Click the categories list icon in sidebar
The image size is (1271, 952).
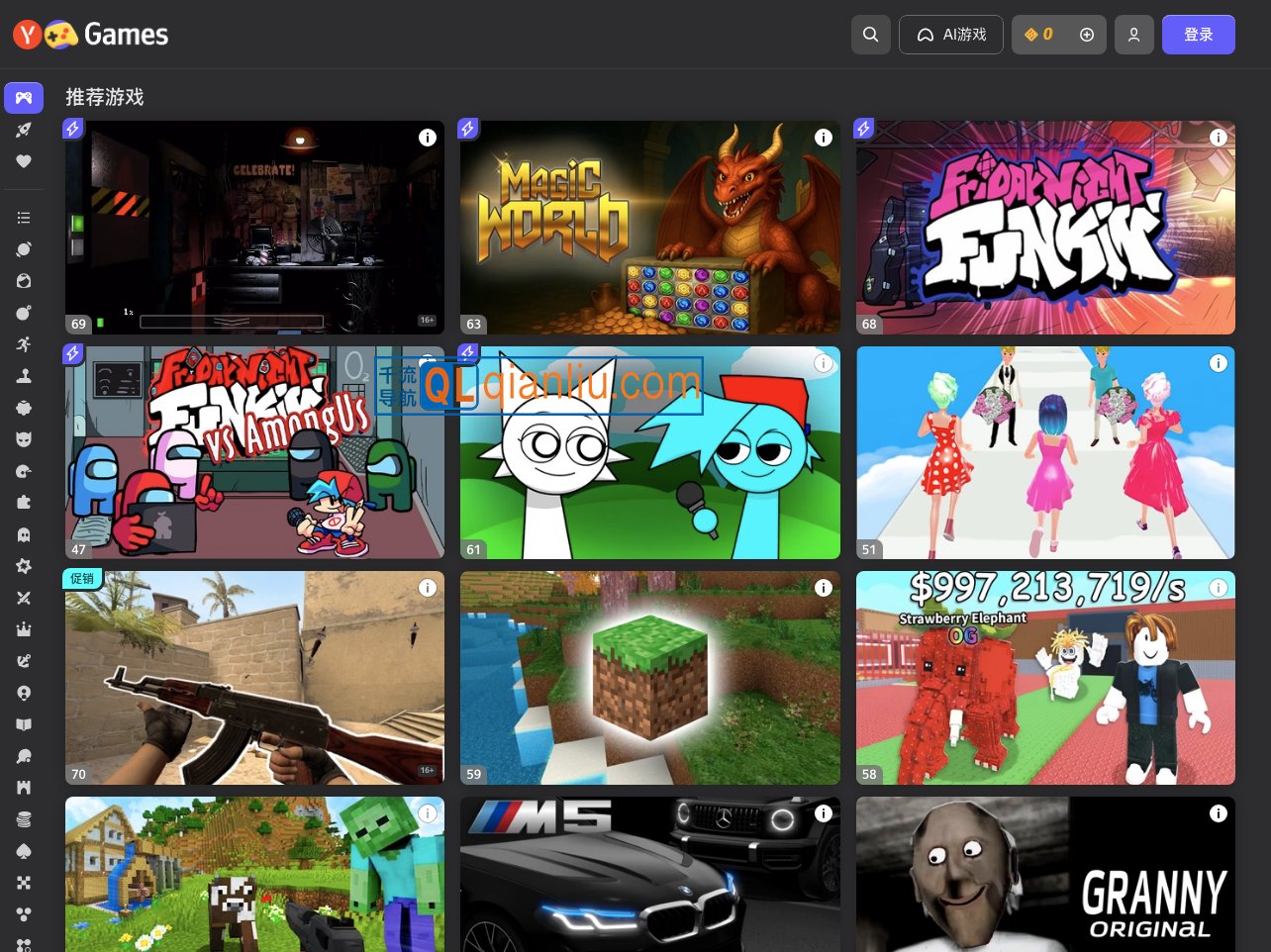(24, 217)
